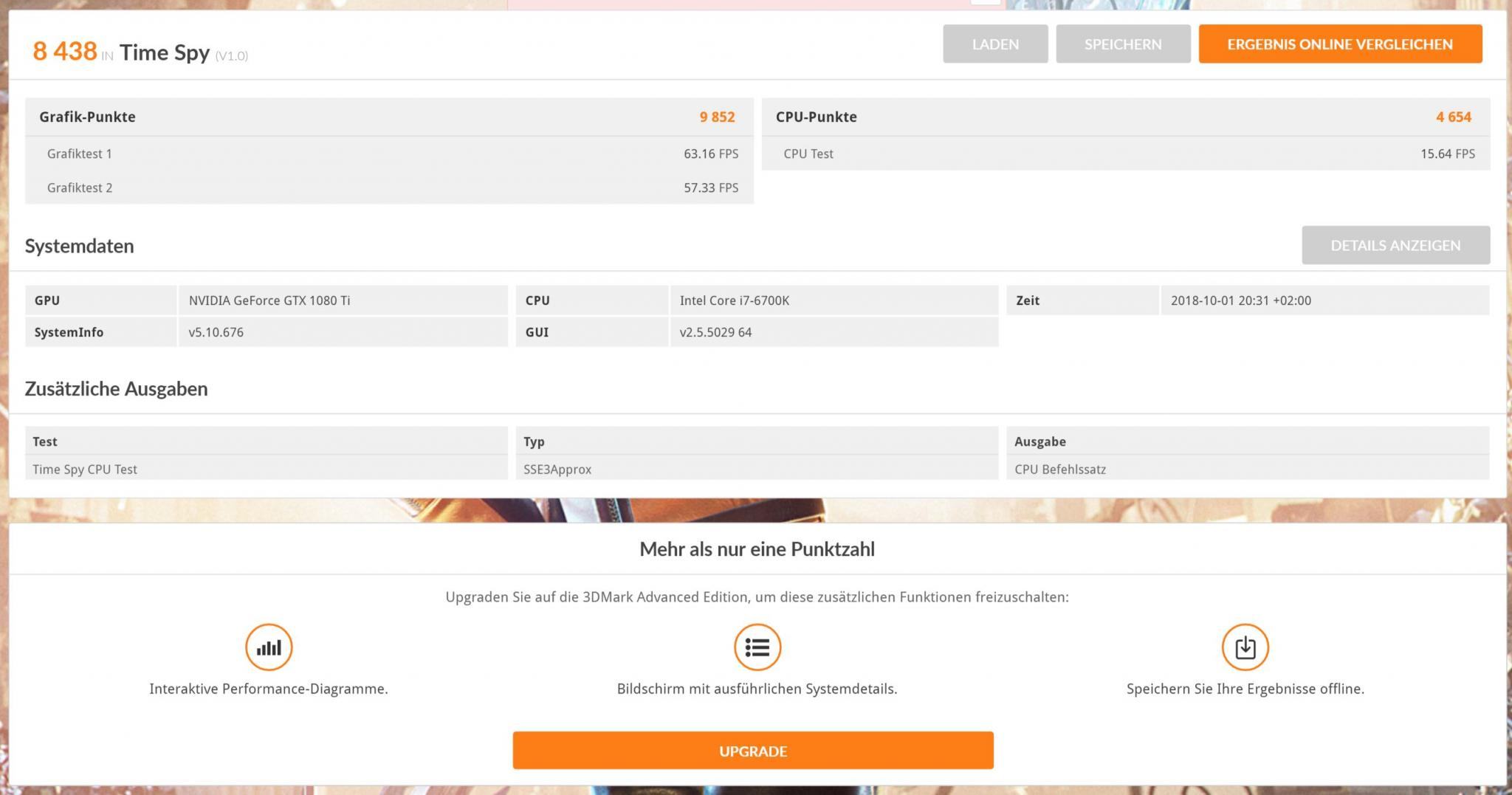Click the Zusätzliche Ausgaben heading
Screen dimensions: 1512x795
pyautogui.click(x=116, y=389)
